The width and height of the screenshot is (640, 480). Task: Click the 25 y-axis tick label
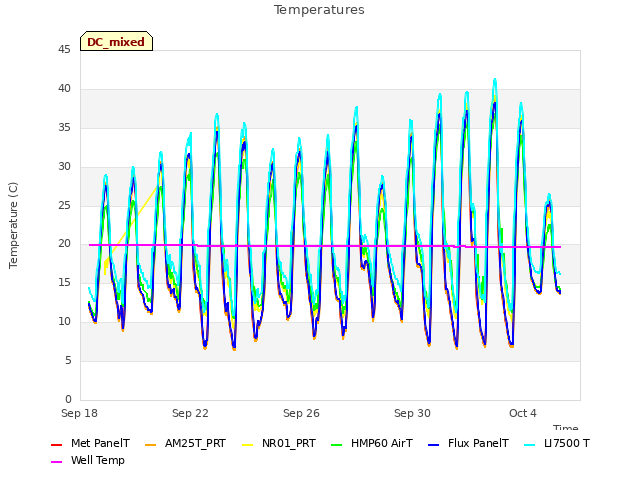[x=64, y=205]
